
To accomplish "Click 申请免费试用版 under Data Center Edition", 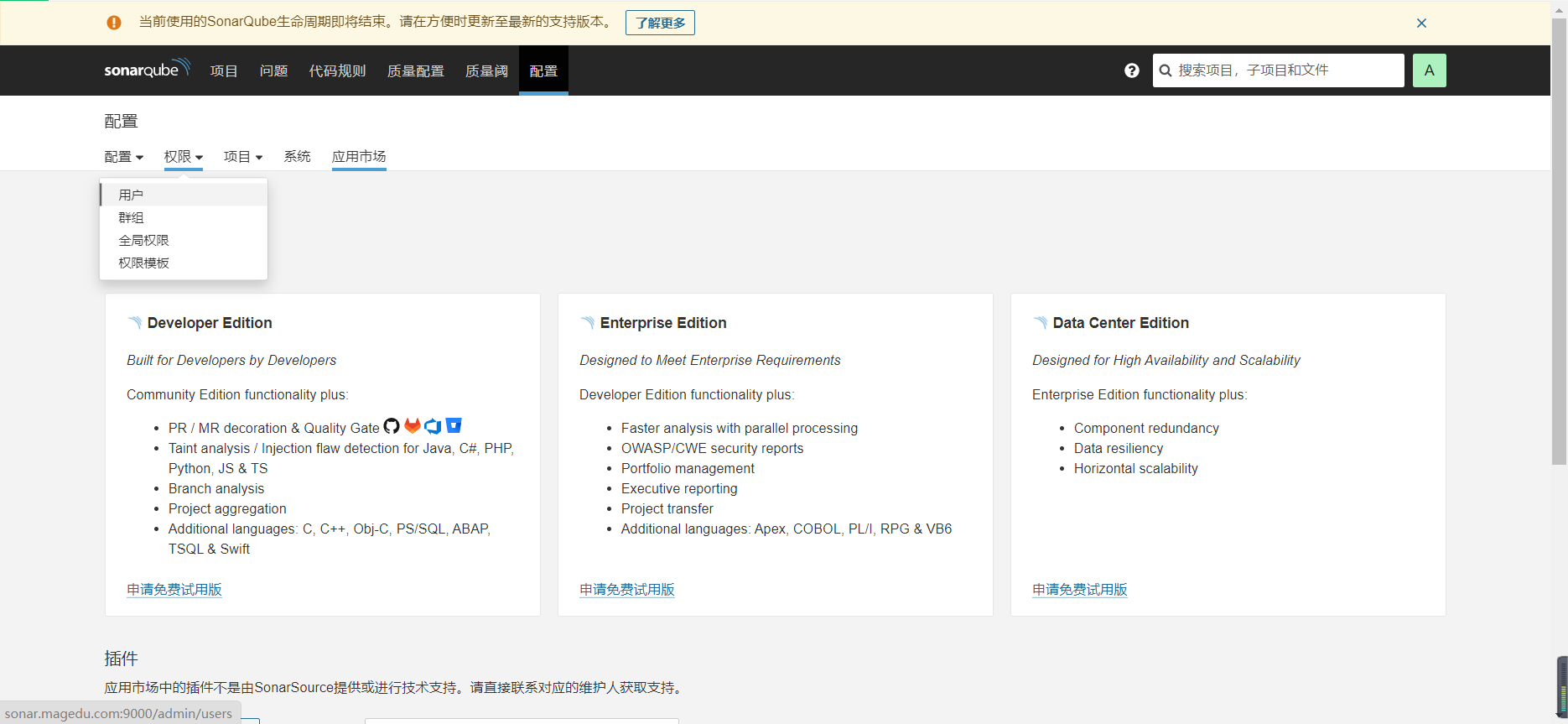I will pos(1080,590).
